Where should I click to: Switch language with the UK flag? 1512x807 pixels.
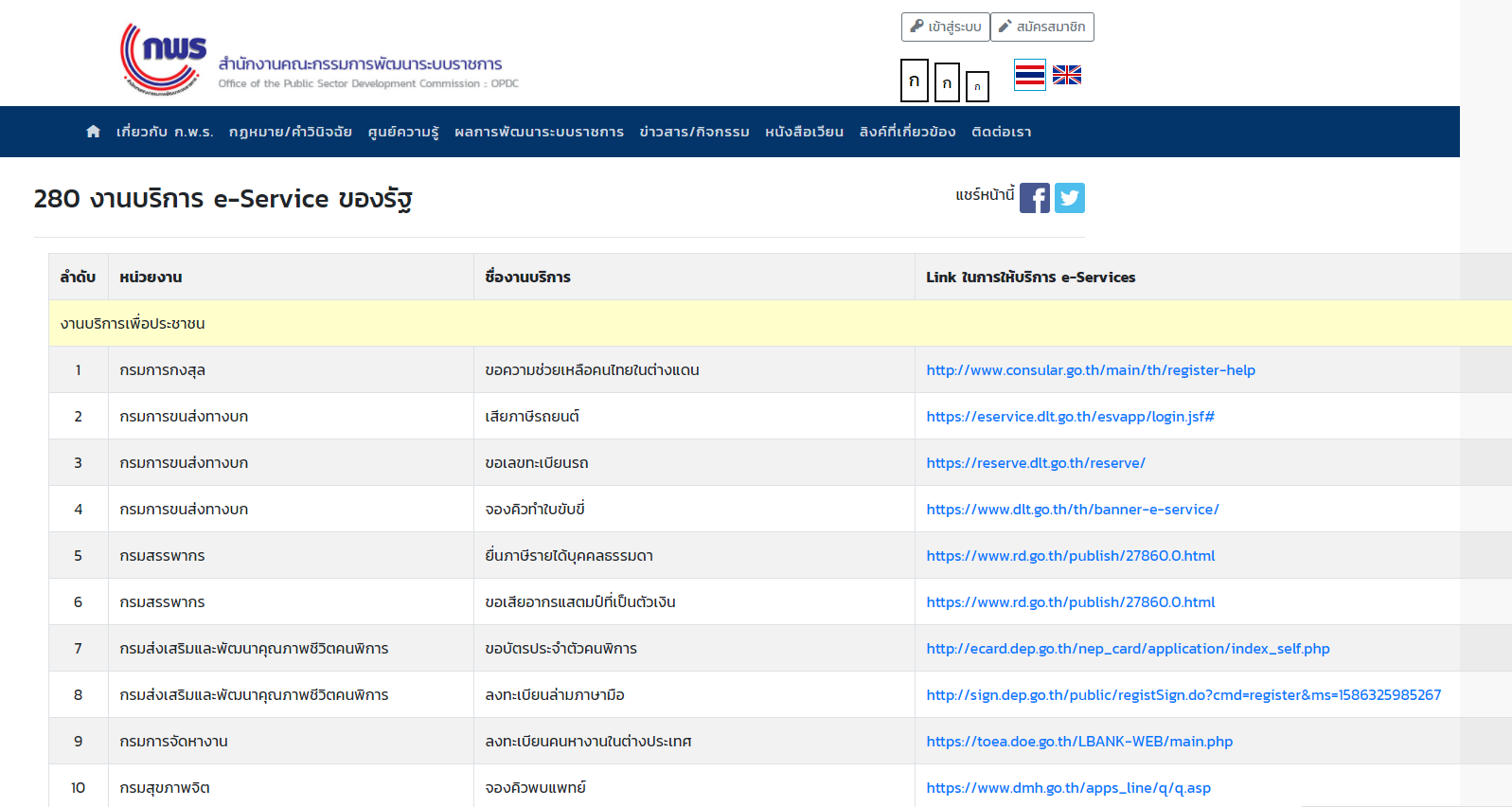[1067, 75]
